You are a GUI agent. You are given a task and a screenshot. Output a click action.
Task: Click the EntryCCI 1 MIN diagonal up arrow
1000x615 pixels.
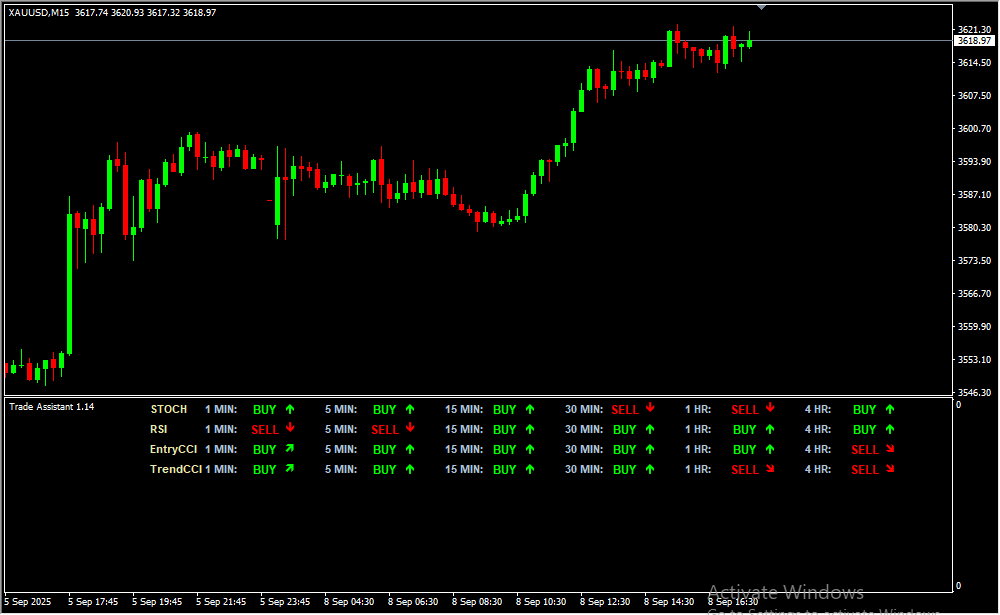tap(290, 449)
